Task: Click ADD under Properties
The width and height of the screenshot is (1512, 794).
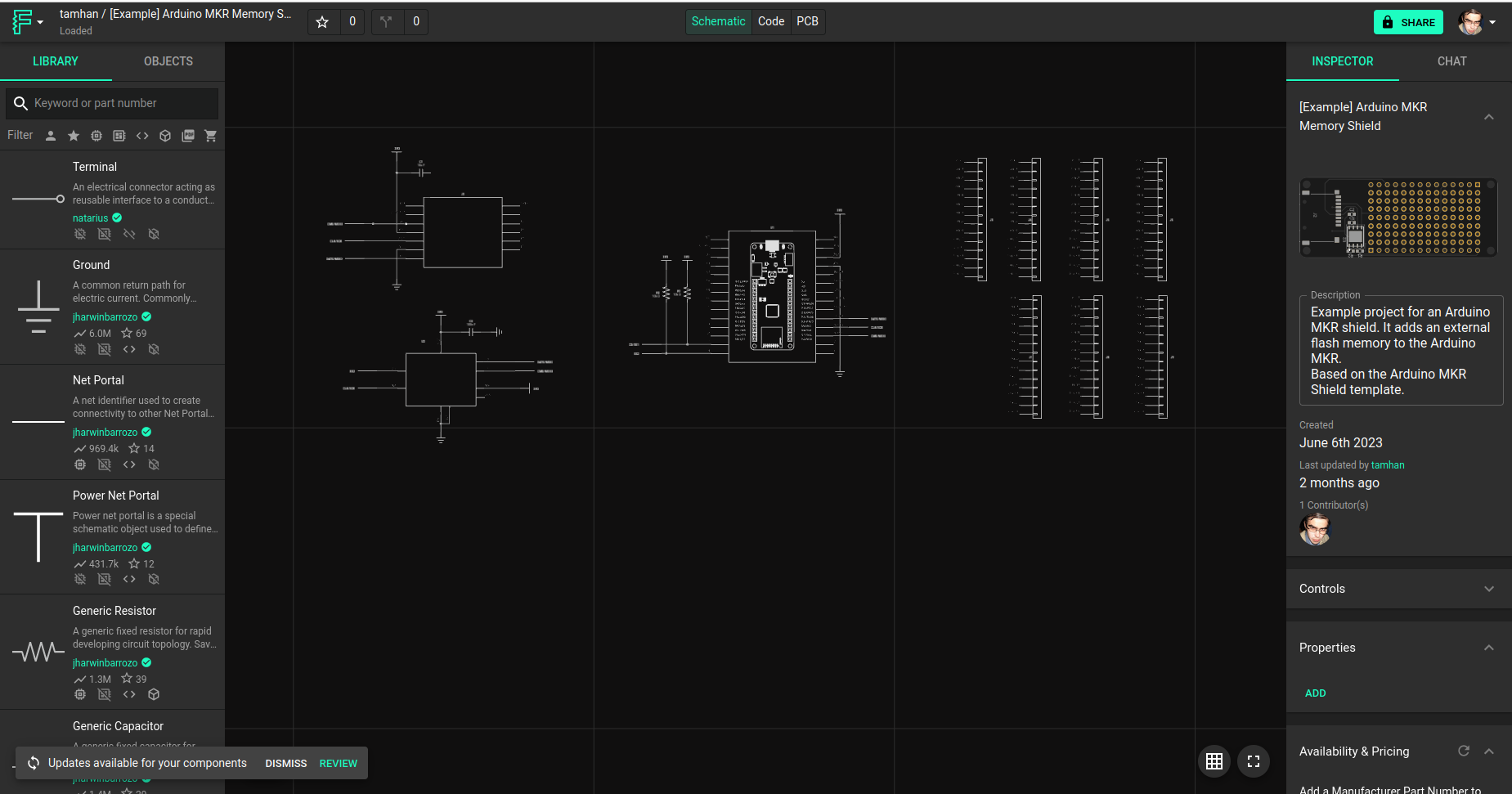Action: (x=1315, y=693)
